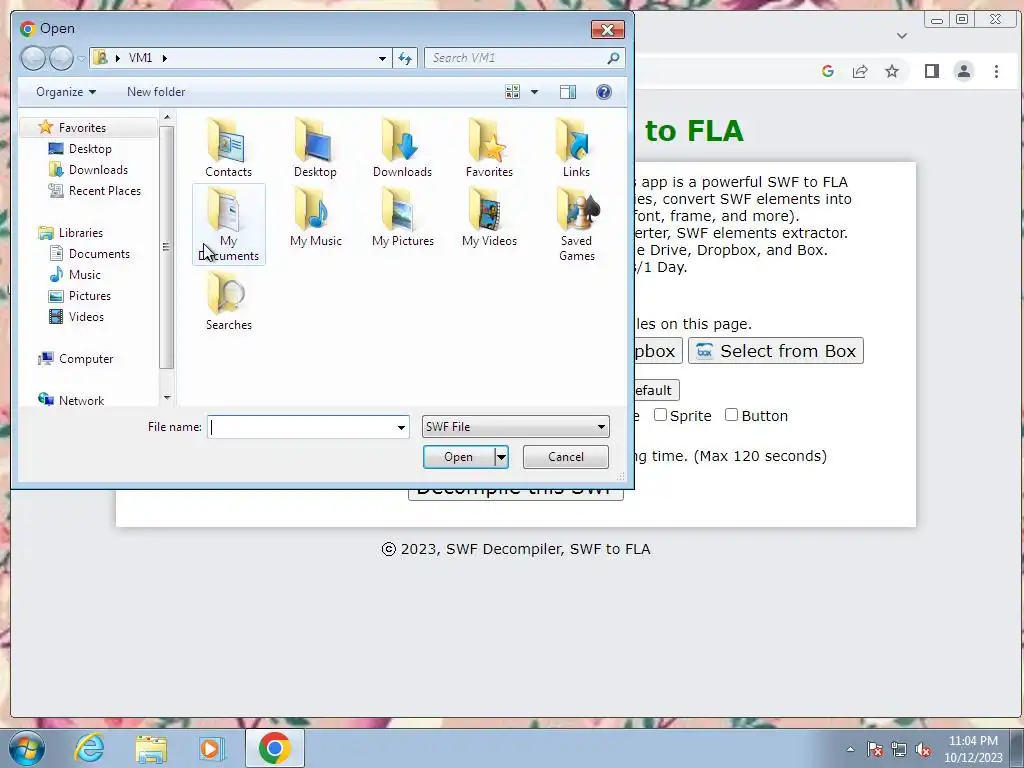Open the Contacts folder

click(228, 148)
